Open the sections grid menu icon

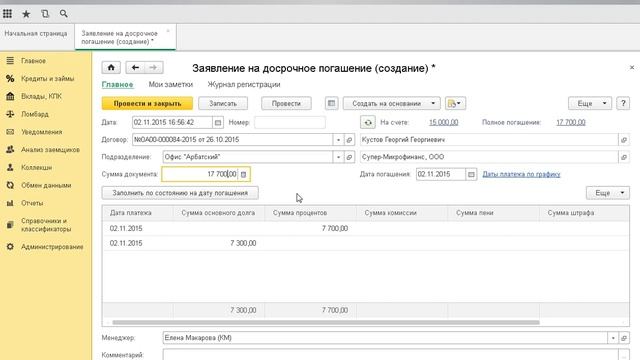point(7,13)
